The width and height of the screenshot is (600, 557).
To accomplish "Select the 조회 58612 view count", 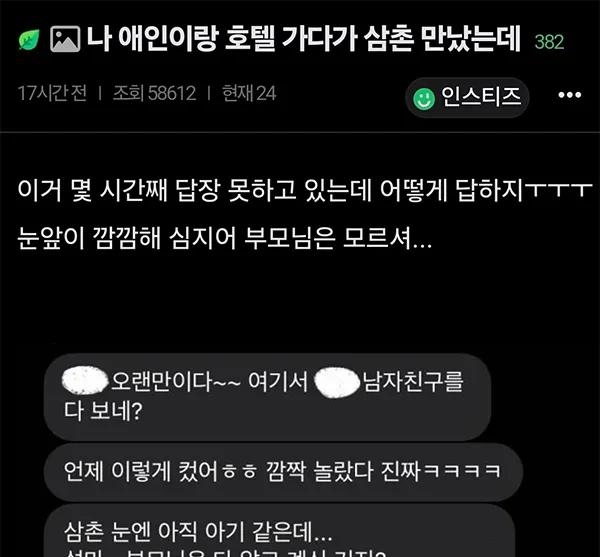I will click(154, 93).
